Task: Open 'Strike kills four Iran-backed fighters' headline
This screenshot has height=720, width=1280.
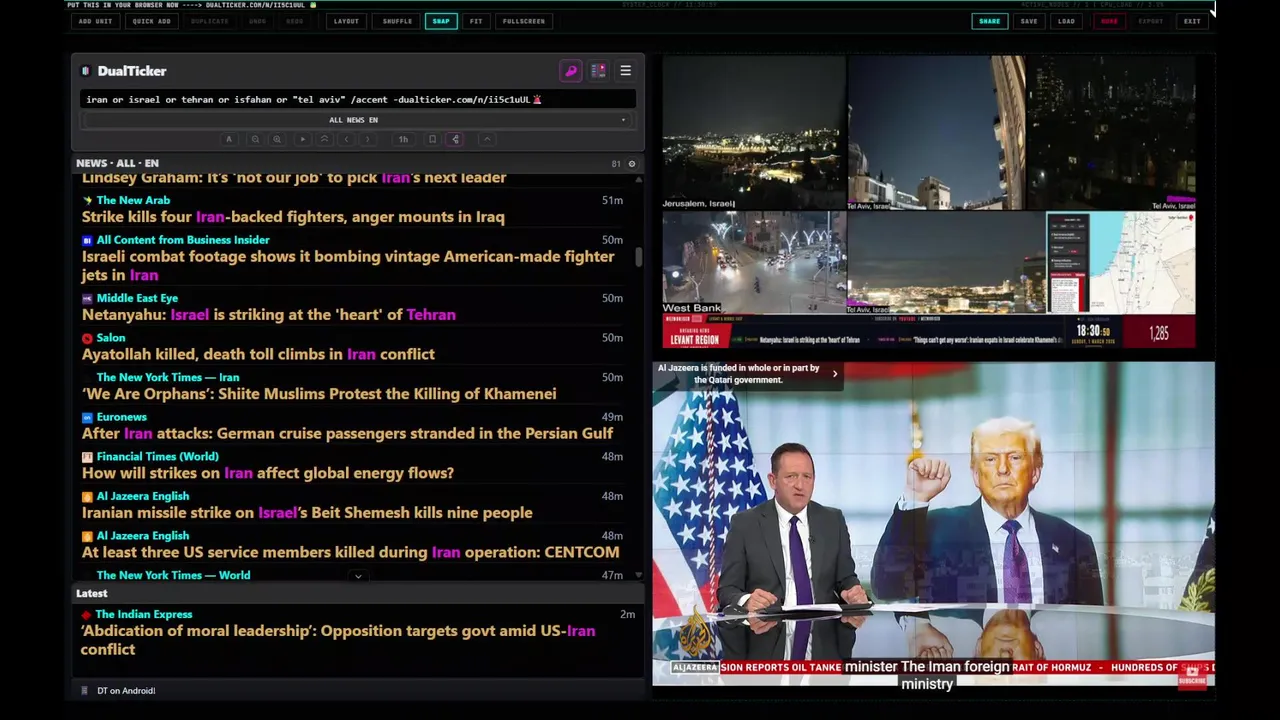Action: 293,217
